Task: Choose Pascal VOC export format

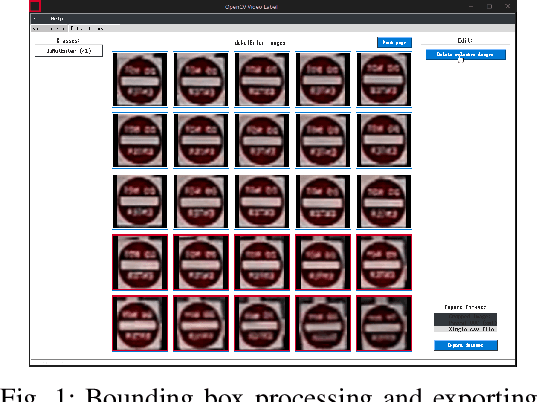Action: (x=465, y=323)
